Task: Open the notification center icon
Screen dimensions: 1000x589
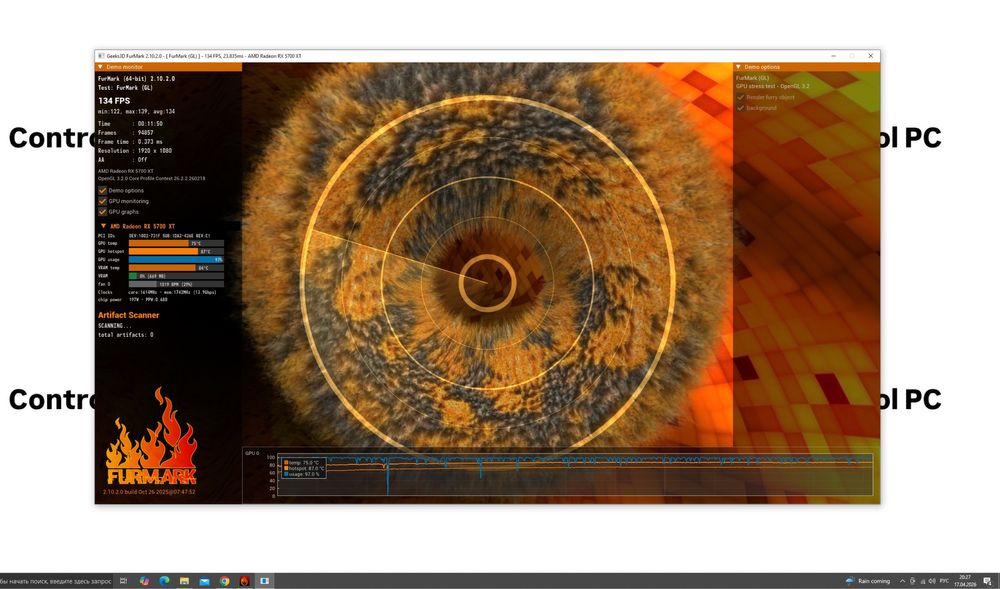Action: coord(987,581)
